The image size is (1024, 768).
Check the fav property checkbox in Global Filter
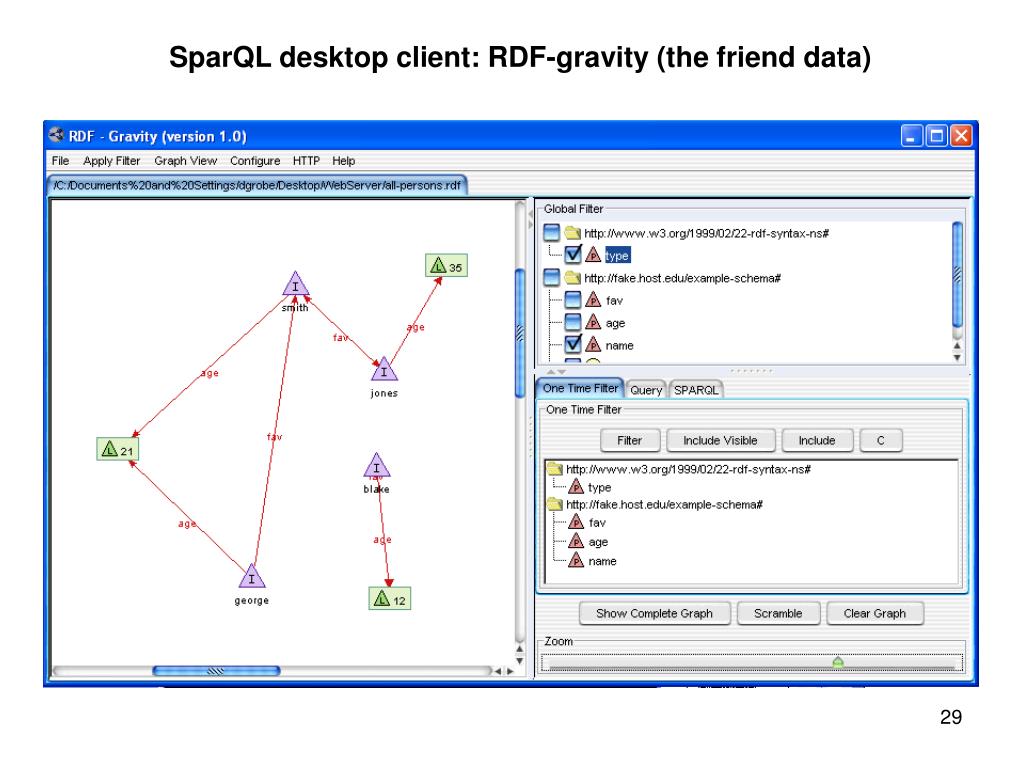pos(573,300)
